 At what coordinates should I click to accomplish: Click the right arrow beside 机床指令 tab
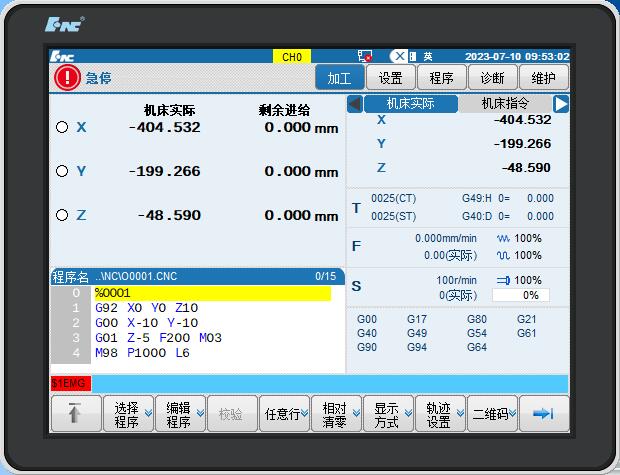(561, 104)
